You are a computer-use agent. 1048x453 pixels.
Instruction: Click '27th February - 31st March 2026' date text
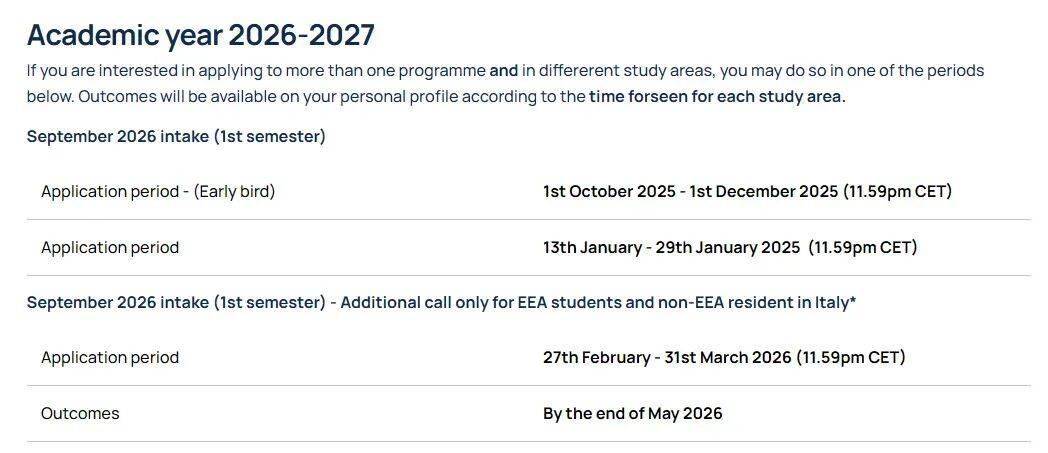(667, 357)
